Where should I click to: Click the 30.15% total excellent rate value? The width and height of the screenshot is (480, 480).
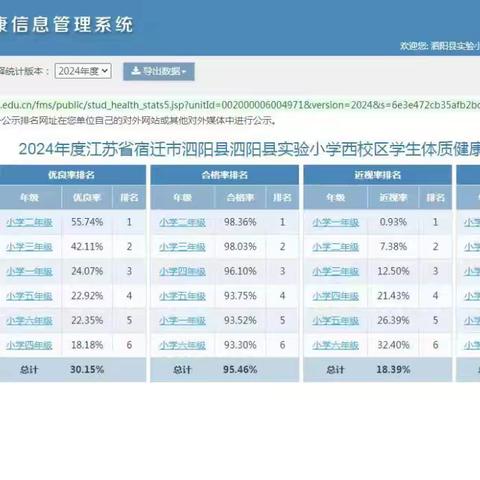[x=87, y=370]
